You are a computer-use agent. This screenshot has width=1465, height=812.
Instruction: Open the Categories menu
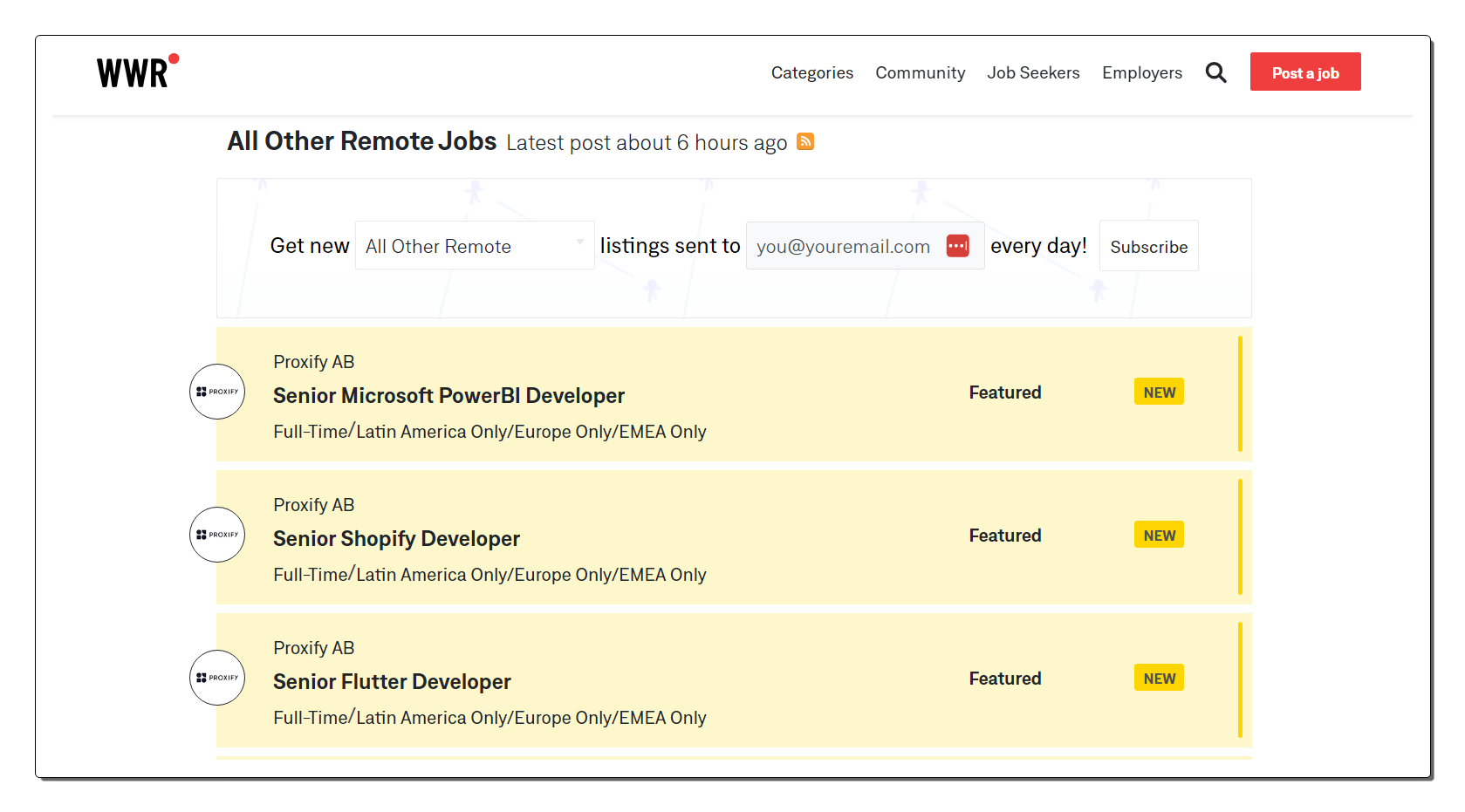[x=811, y=72]
